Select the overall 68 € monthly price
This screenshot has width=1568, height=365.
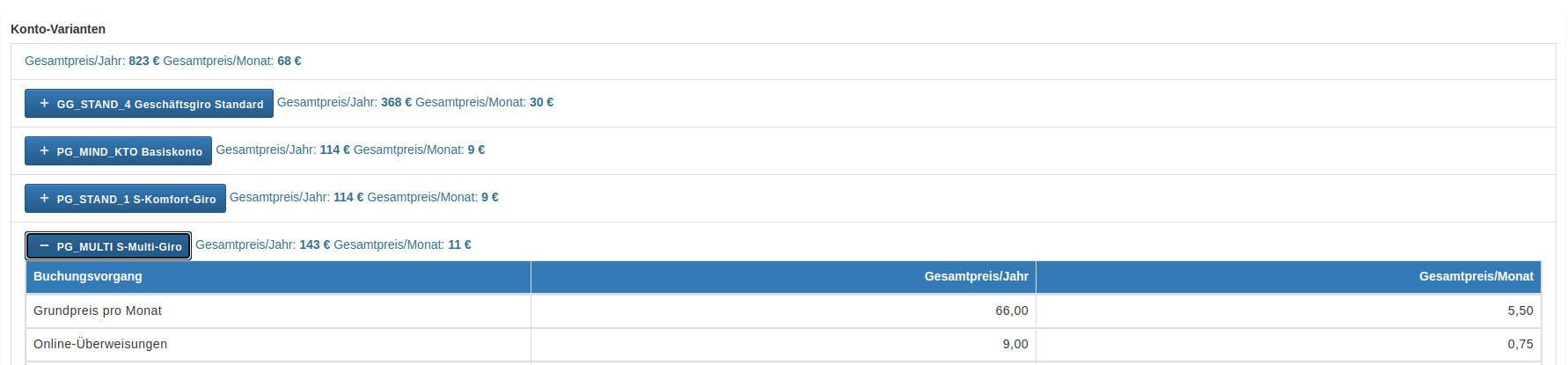click(289, 61)
